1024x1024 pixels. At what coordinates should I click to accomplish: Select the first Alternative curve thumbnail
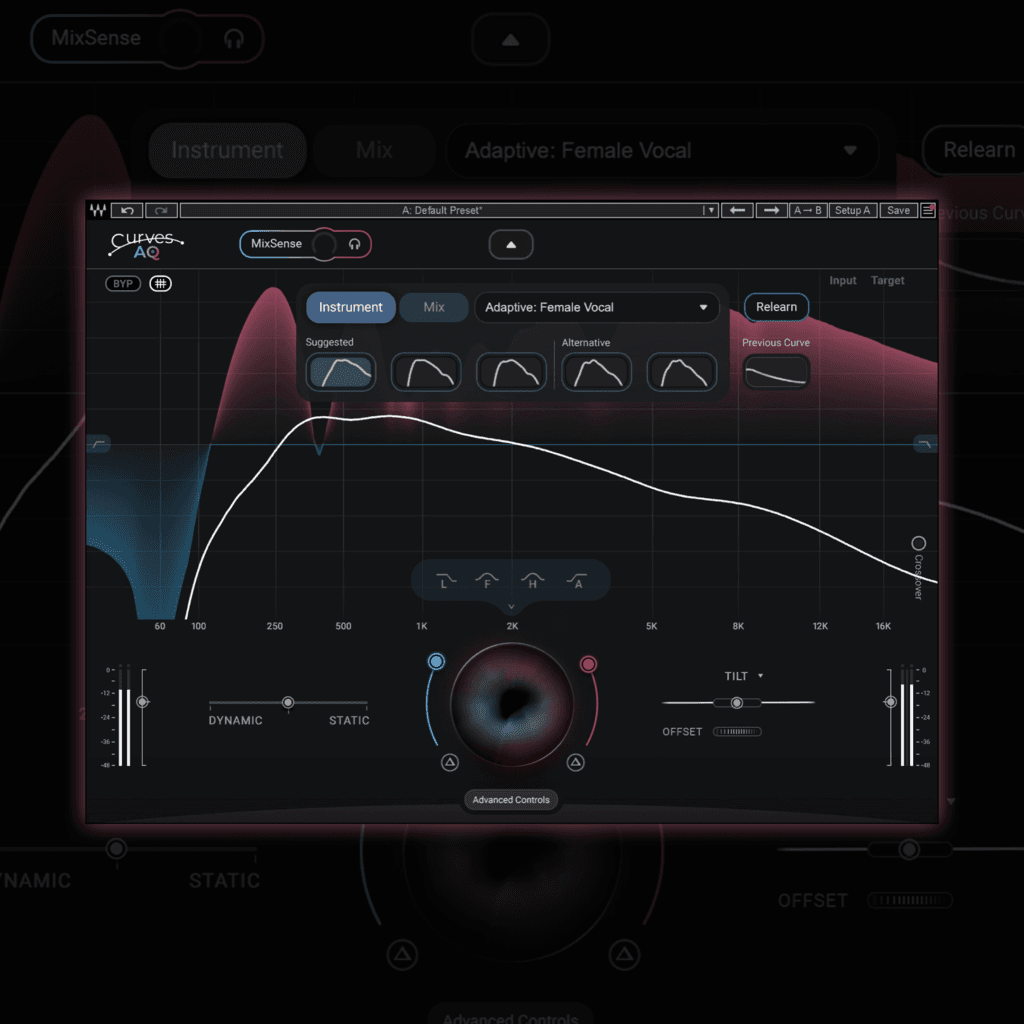pyautogui.click(x=597, y=372)
